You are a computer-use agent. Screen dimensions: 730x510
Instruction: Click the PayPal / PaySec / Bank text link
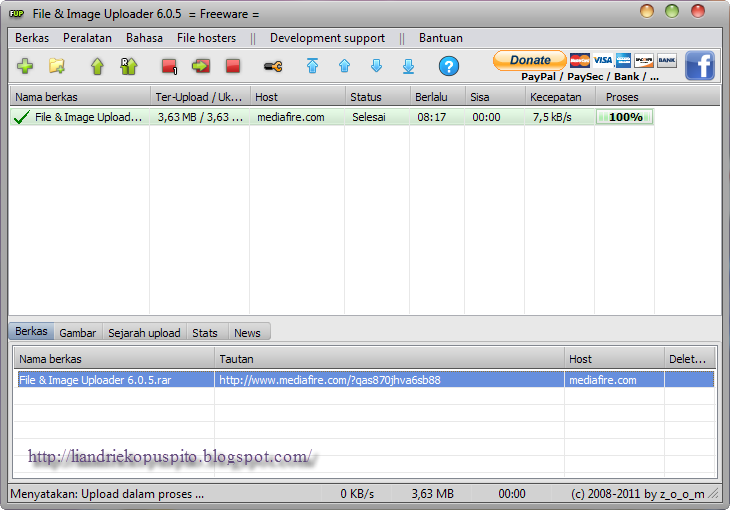[x=589, y=77]
